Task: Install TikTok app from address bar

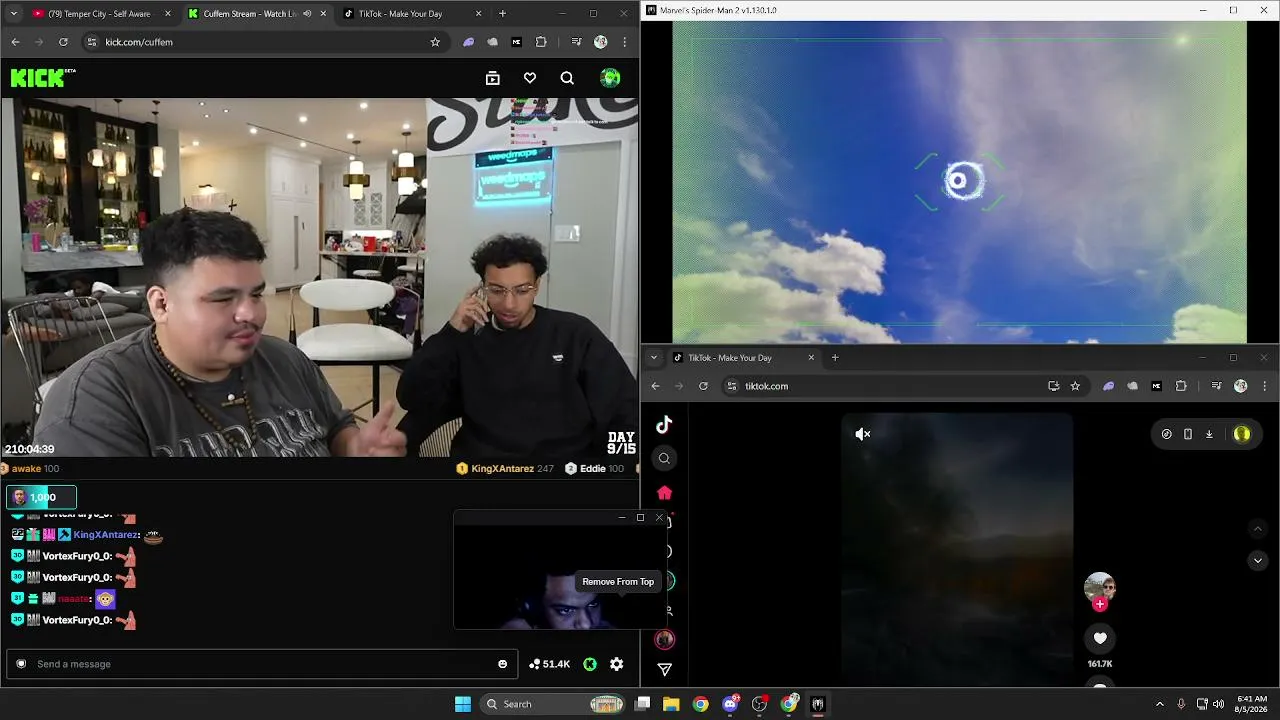Action: [1053, 386]
